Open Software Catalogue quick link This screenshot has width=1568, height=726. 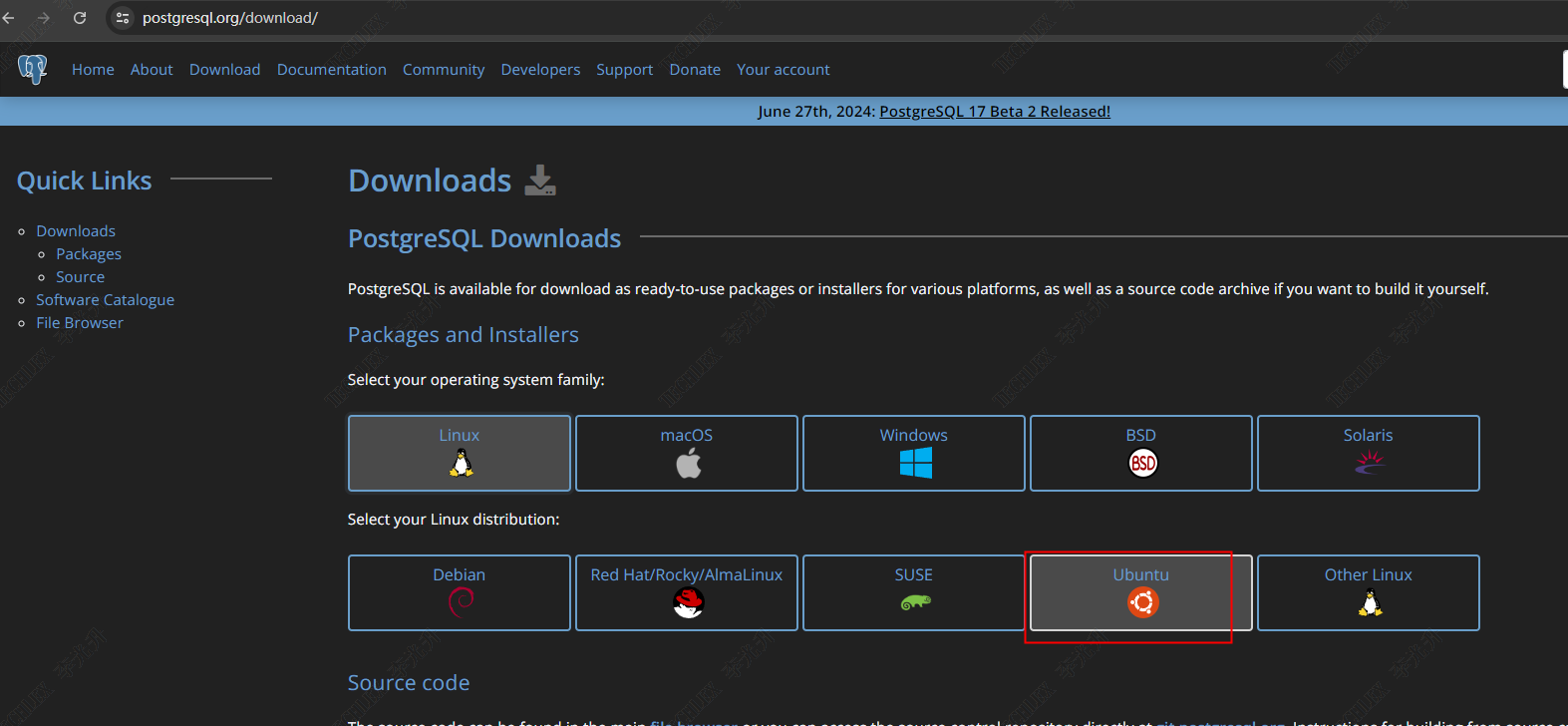click(x=105, y=300)
